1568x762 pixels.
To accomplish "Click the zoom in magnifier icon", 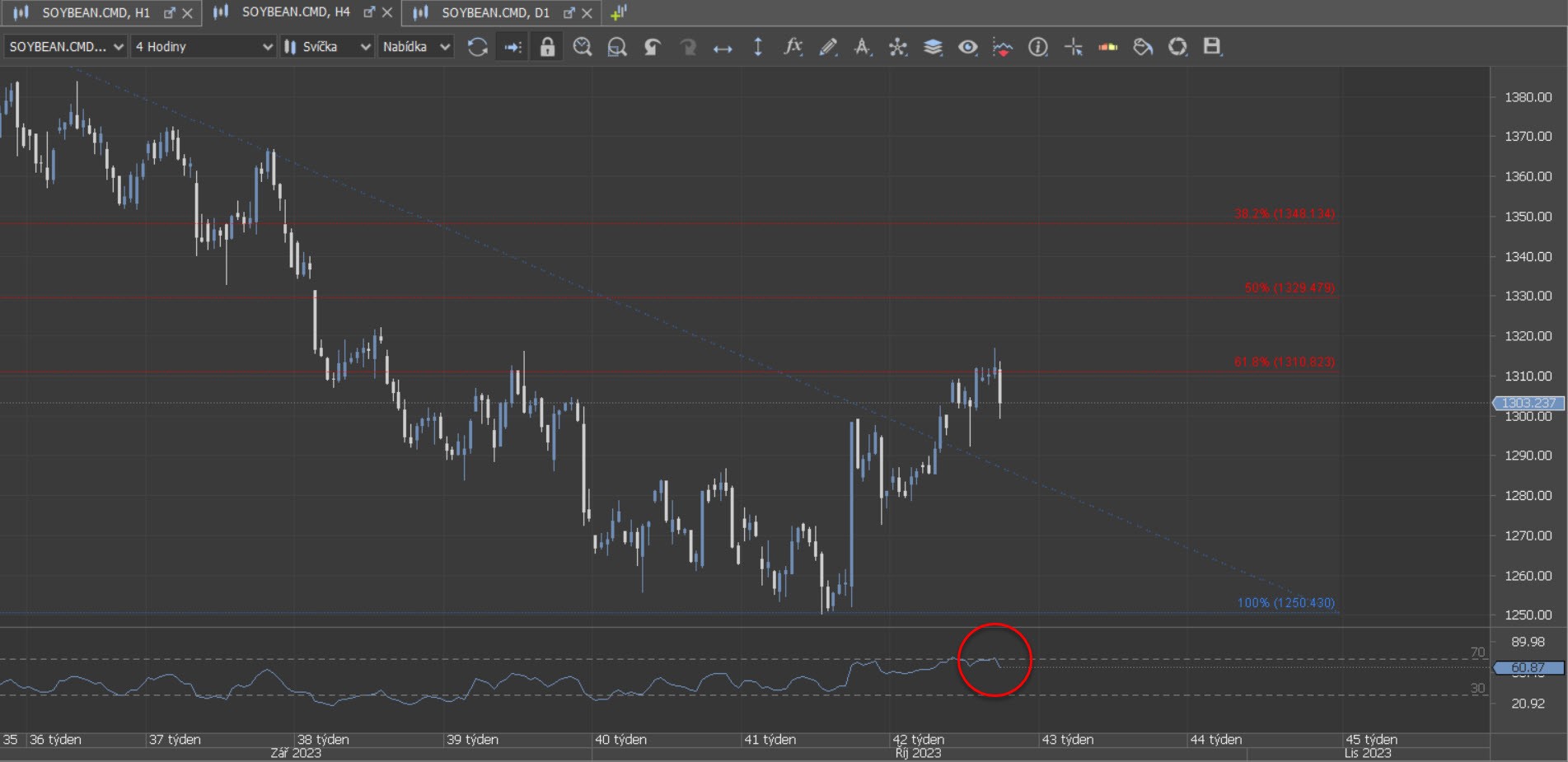I will (582, 47).
